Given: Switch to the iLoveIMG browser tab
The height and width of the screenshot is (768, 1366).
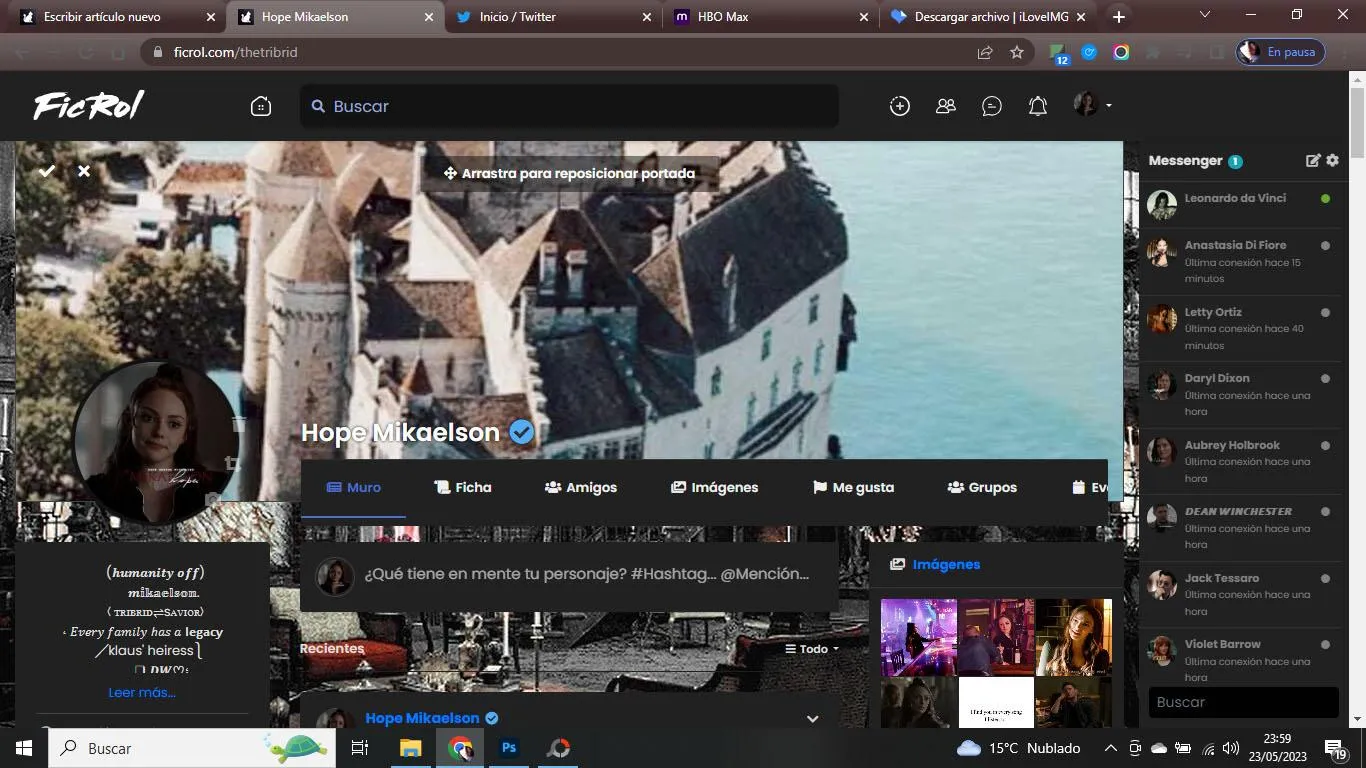Looking at the screenshot, I should point(988,17).
